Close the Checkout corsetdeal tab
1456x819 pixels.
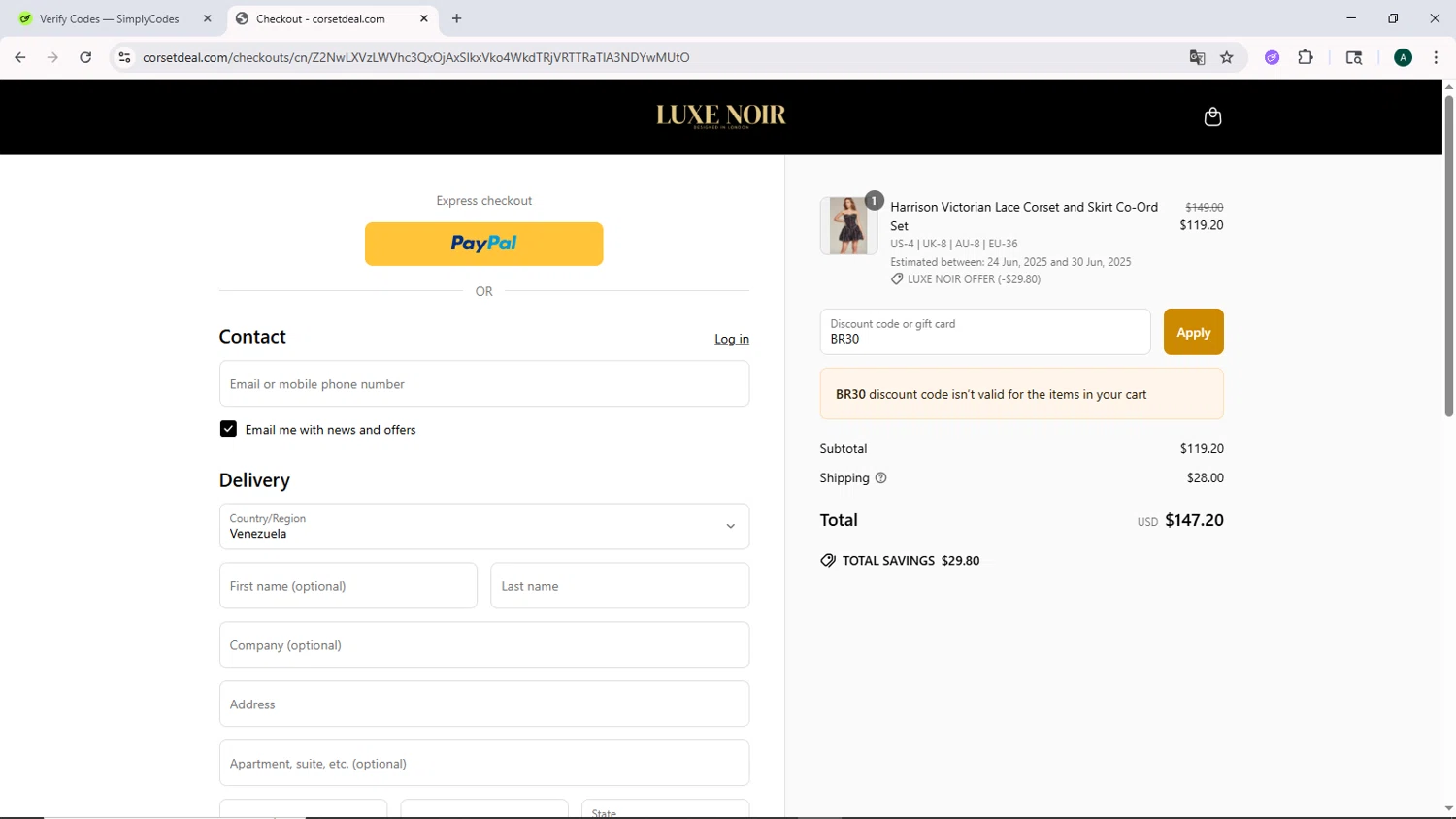tap(424, 18)
